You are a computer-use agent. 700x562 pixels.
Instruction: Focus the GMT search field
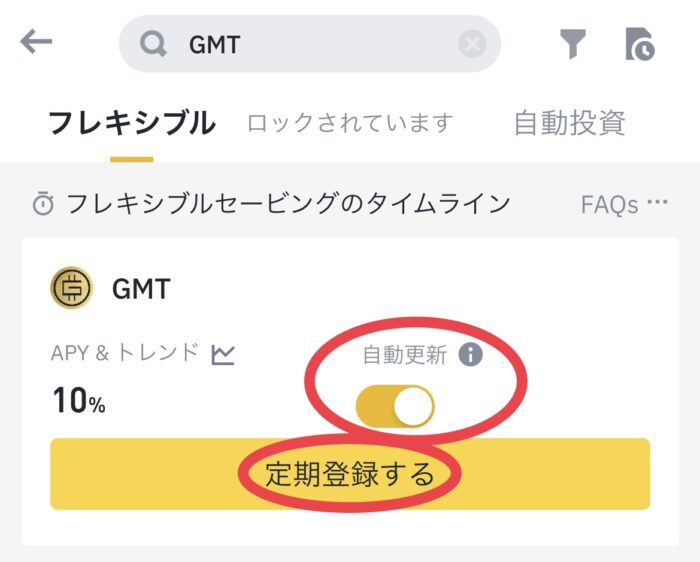click(310, 44)
